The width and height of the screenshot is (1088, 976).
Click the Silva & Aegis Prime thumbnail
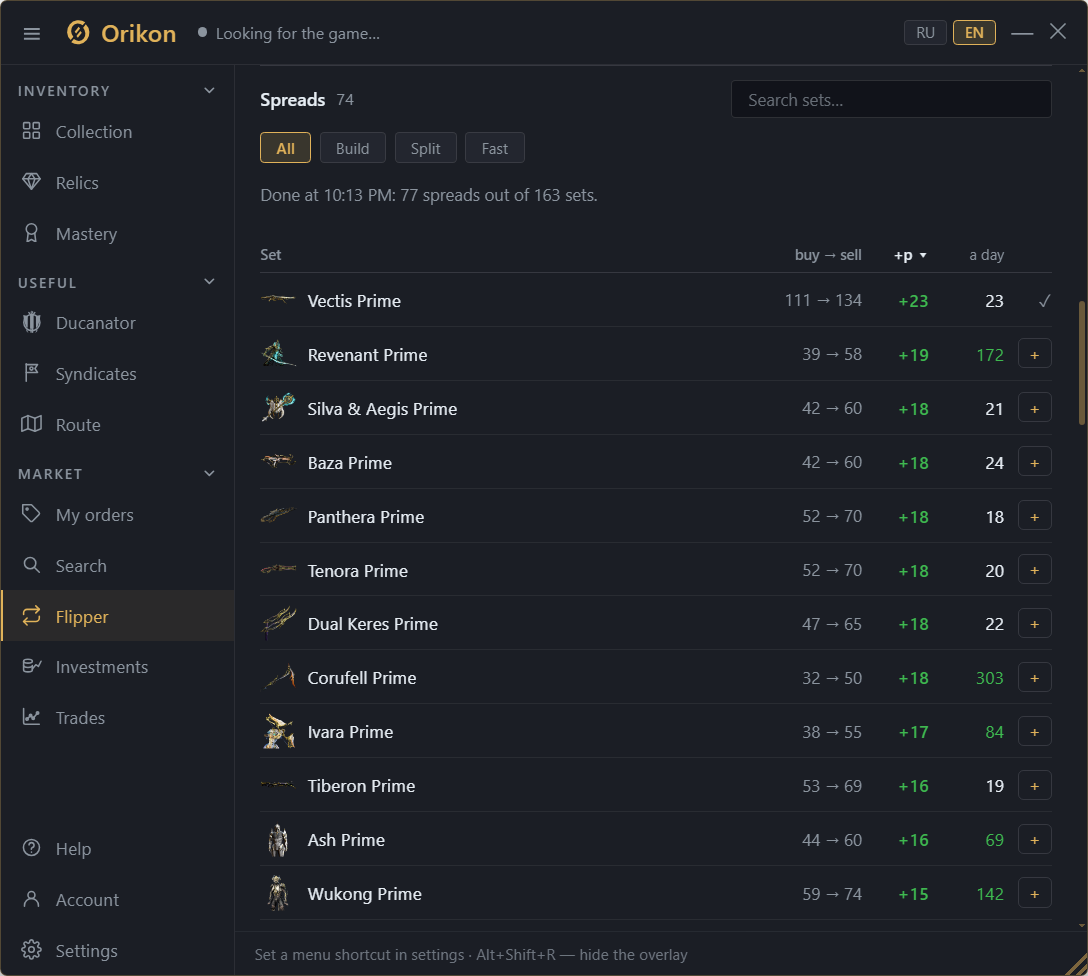[278, 408]
